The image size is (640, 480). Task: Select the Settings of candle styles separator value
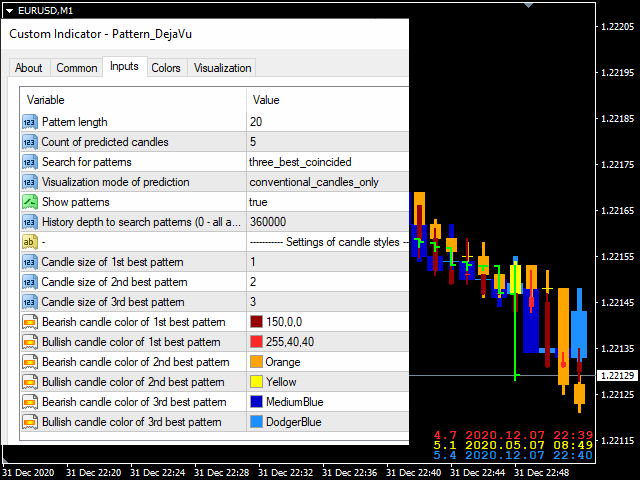point(328,242)
